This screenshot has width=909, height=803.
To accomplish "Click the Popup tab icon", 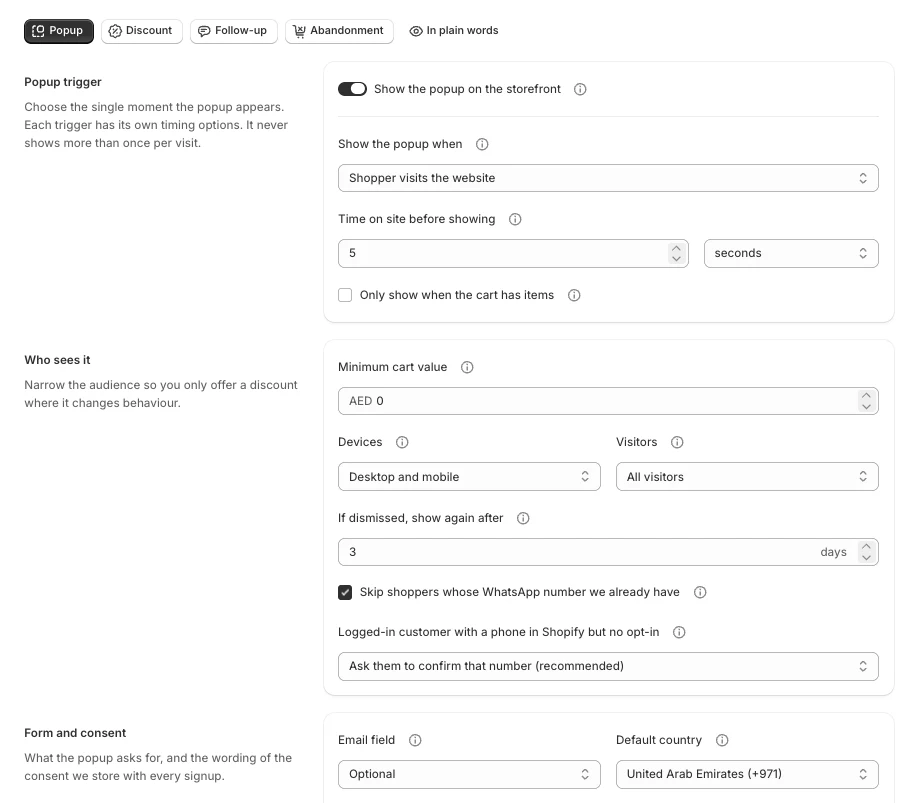I will tap(38, 31).
